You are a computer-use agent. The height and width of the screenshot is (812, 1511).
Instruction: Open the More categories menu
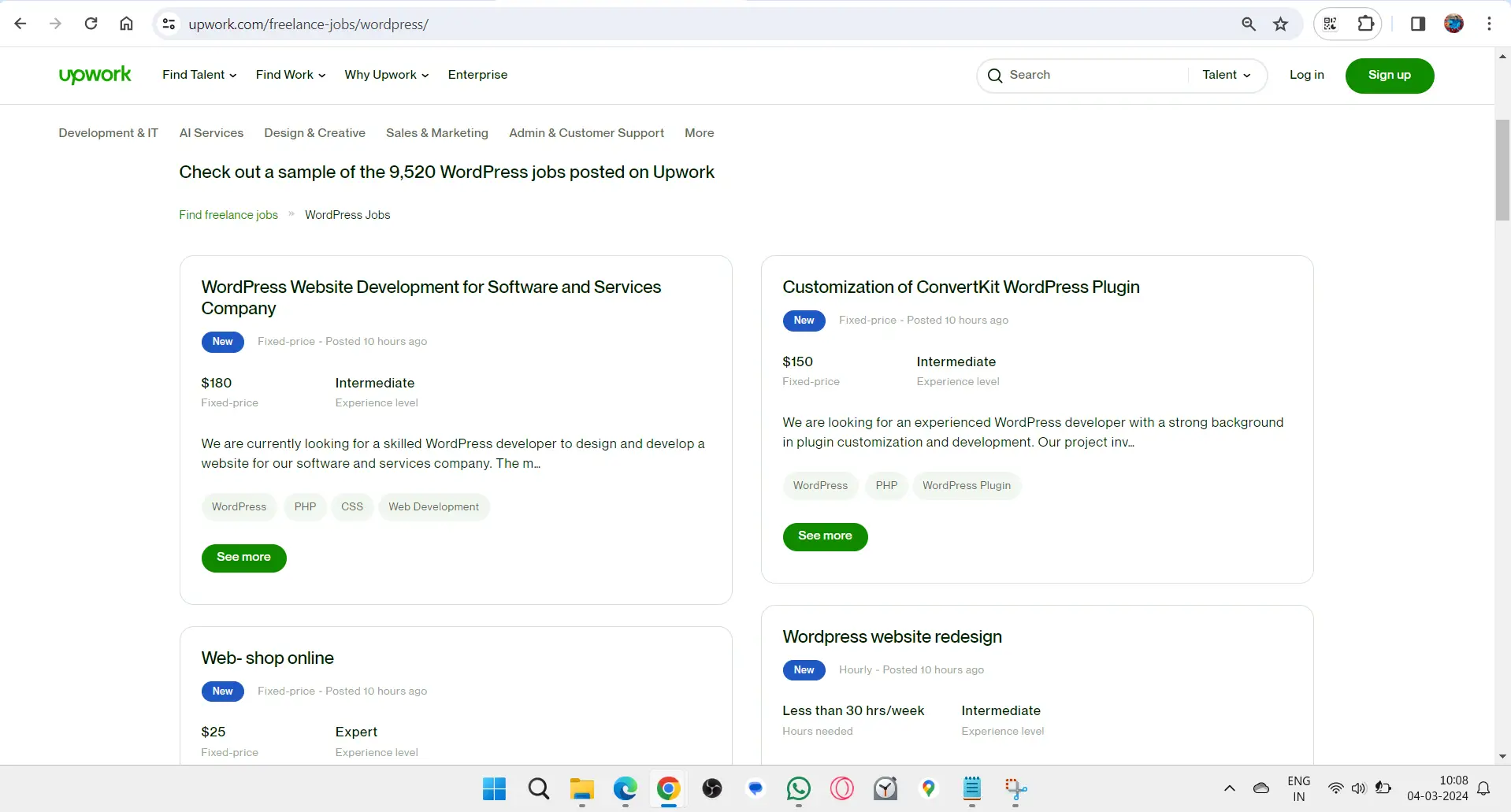tap(700, 133)
